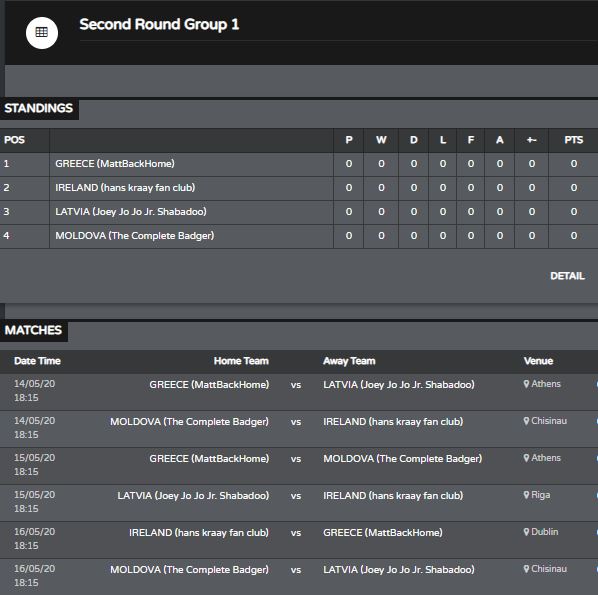
Task: Click the Venue column header in matches
Action: point(538,361)
